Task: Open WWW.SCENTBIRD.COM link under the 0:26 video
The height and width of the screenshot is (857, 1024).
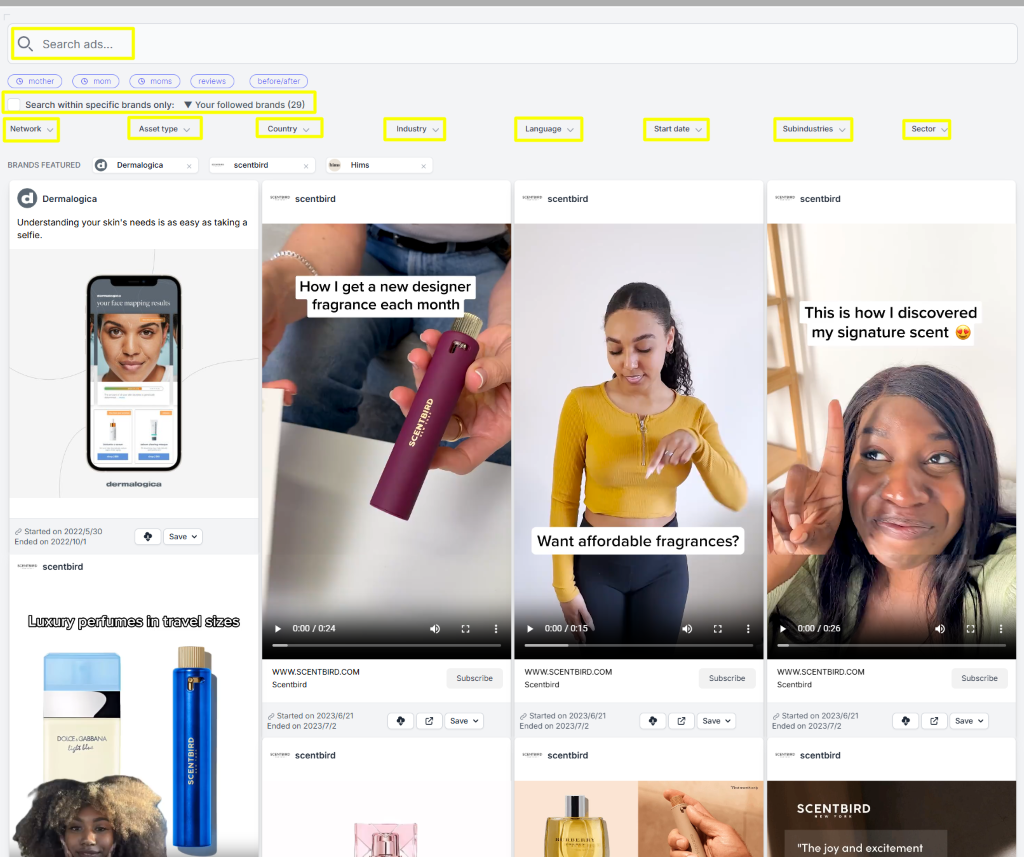Action: tap(821, 671)
